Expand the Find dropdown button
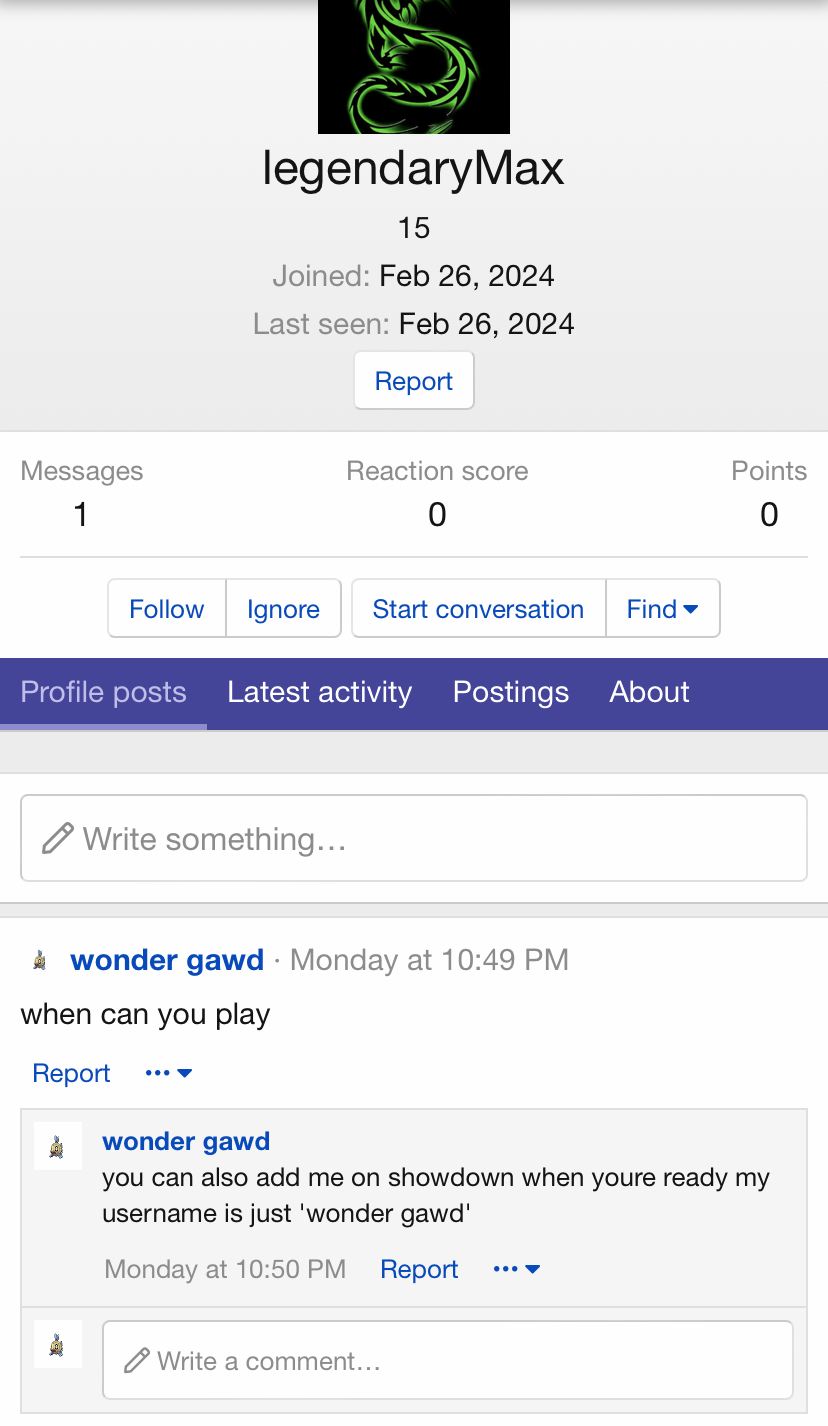 tap(662, 609)
